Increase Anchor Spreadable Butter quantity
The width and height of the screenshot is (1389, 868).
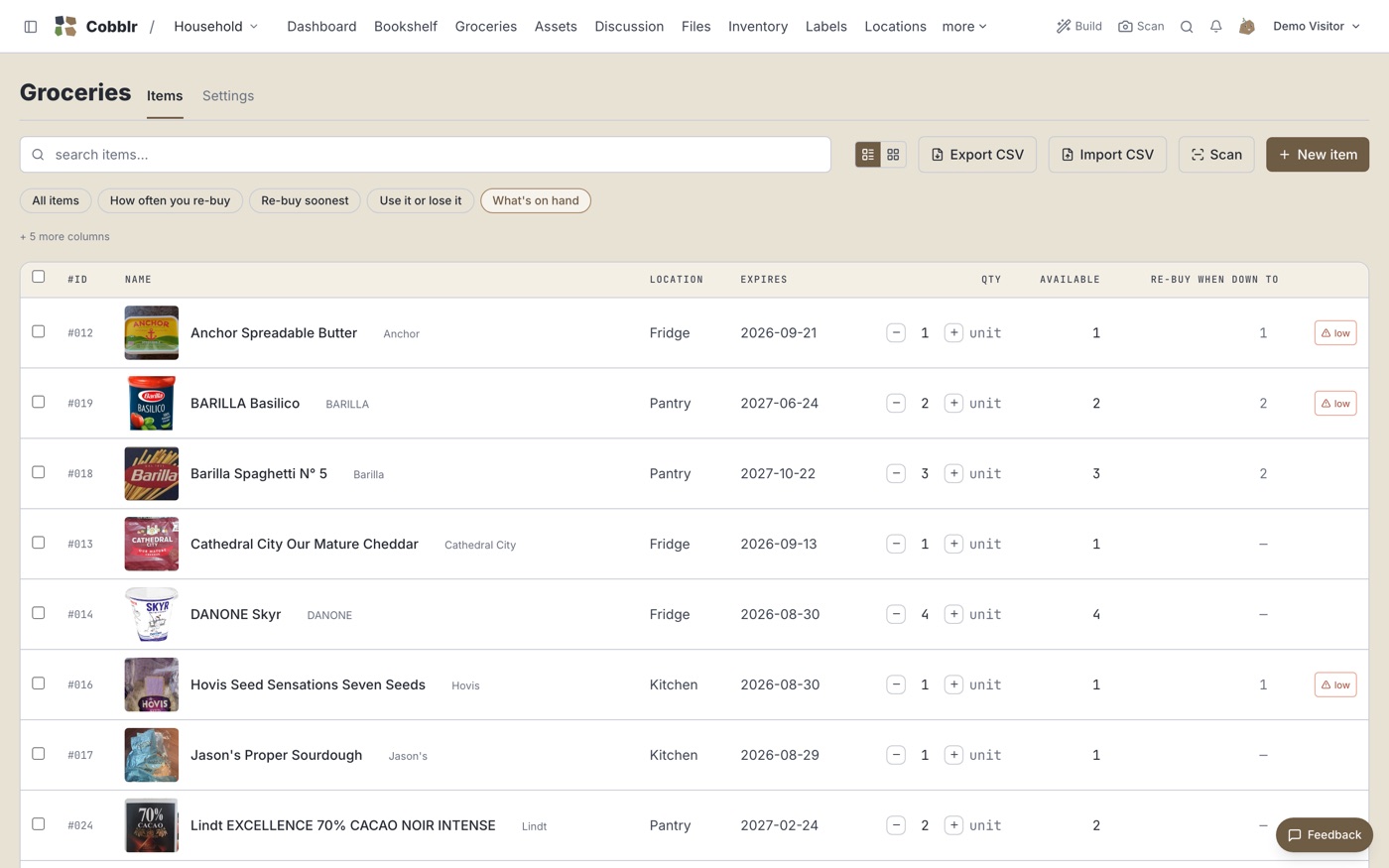pos(953,333)
